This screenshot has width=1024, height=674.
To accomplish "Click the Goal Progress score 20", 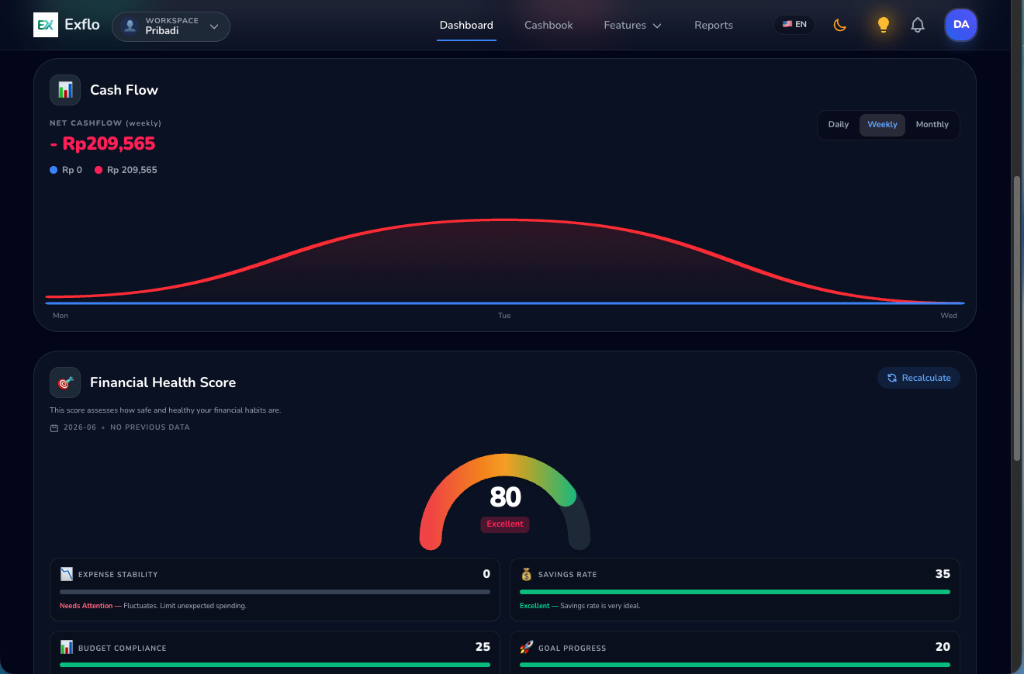I will (x=942, y=647).
